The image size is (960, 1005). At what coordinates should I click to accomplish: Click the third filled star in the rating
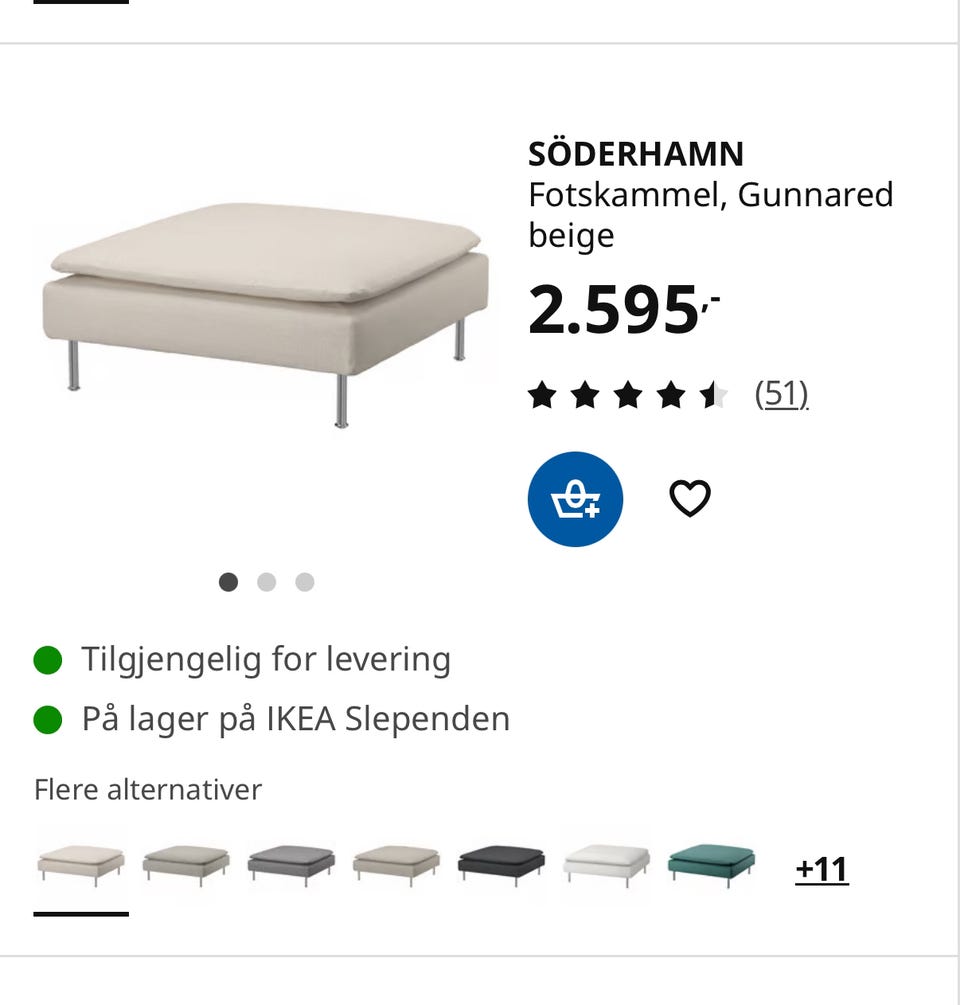coord(630,395)
